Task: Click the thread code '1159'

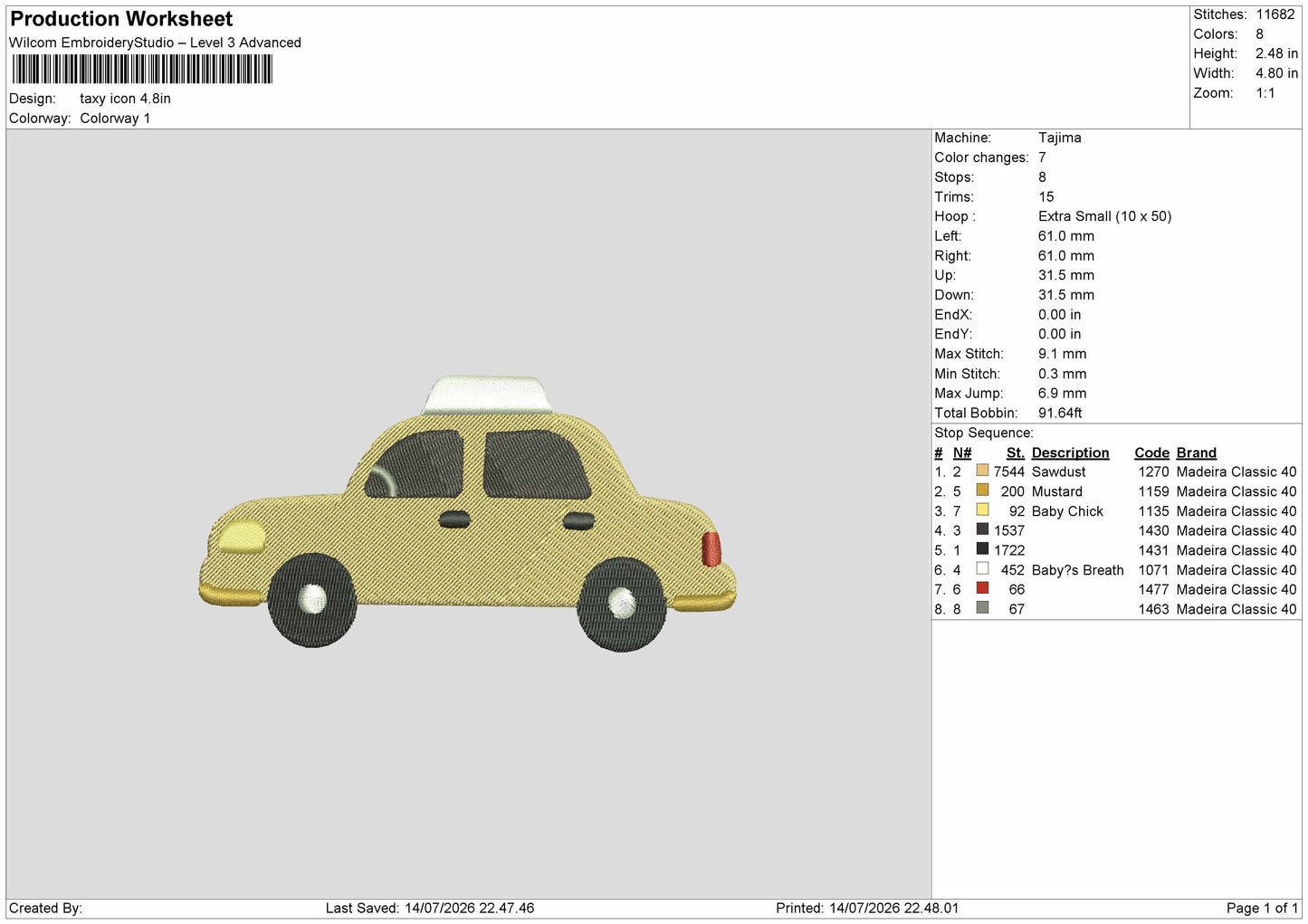Action: (1154, 491)
